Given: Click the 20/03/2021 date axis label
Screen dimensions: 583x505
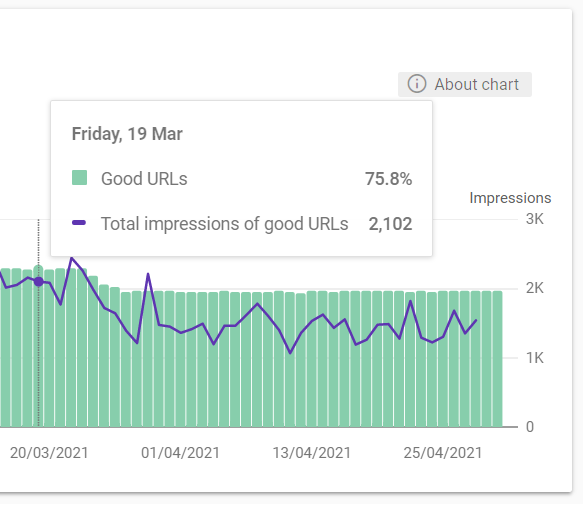Looking at the screenshot, I should [x=49, y=453].
